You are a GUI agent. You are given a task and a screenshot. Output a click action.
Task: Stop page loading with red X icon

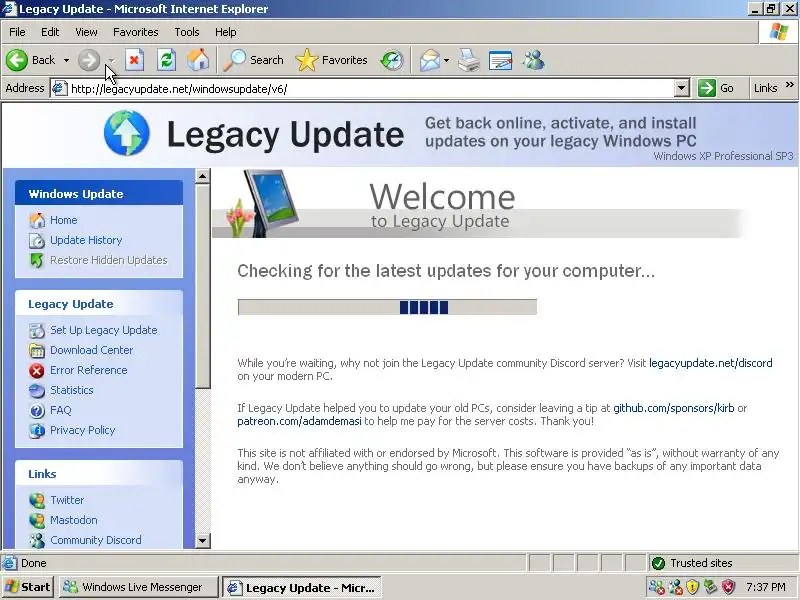(x=134, y=60)
